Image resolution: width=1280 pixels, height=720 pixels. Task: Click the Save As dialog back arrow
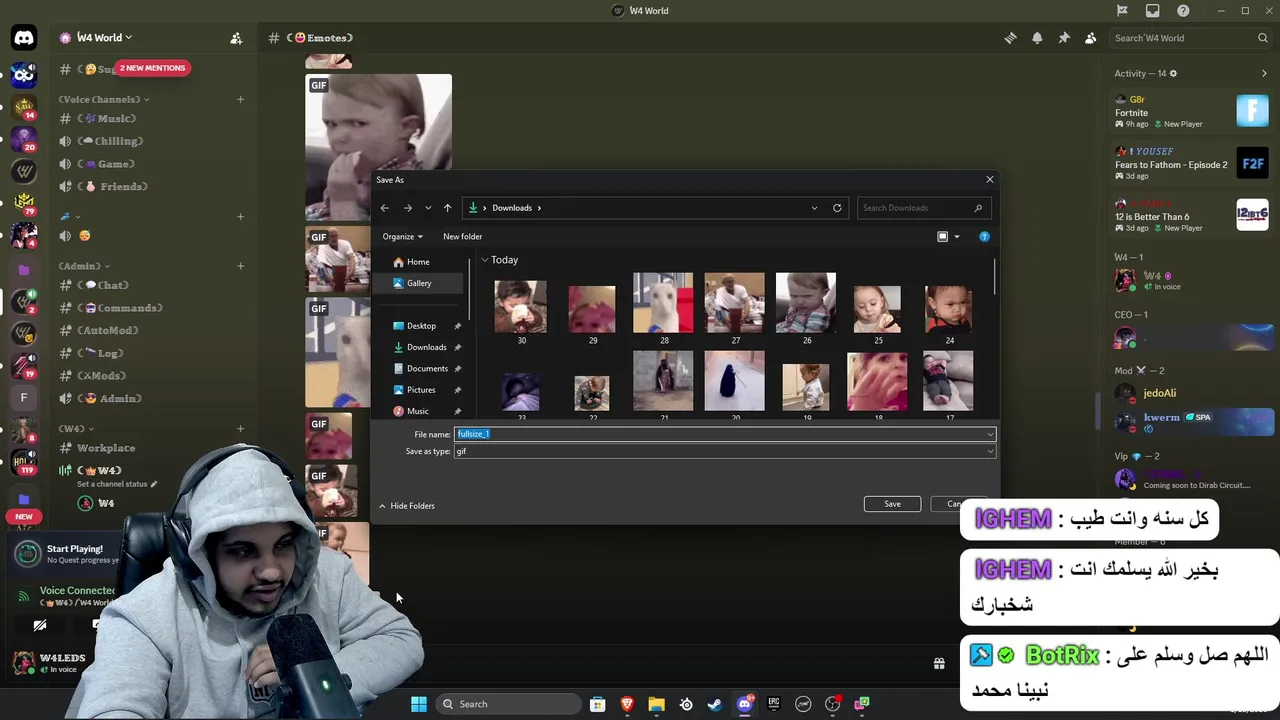click(x=384, y=208)
